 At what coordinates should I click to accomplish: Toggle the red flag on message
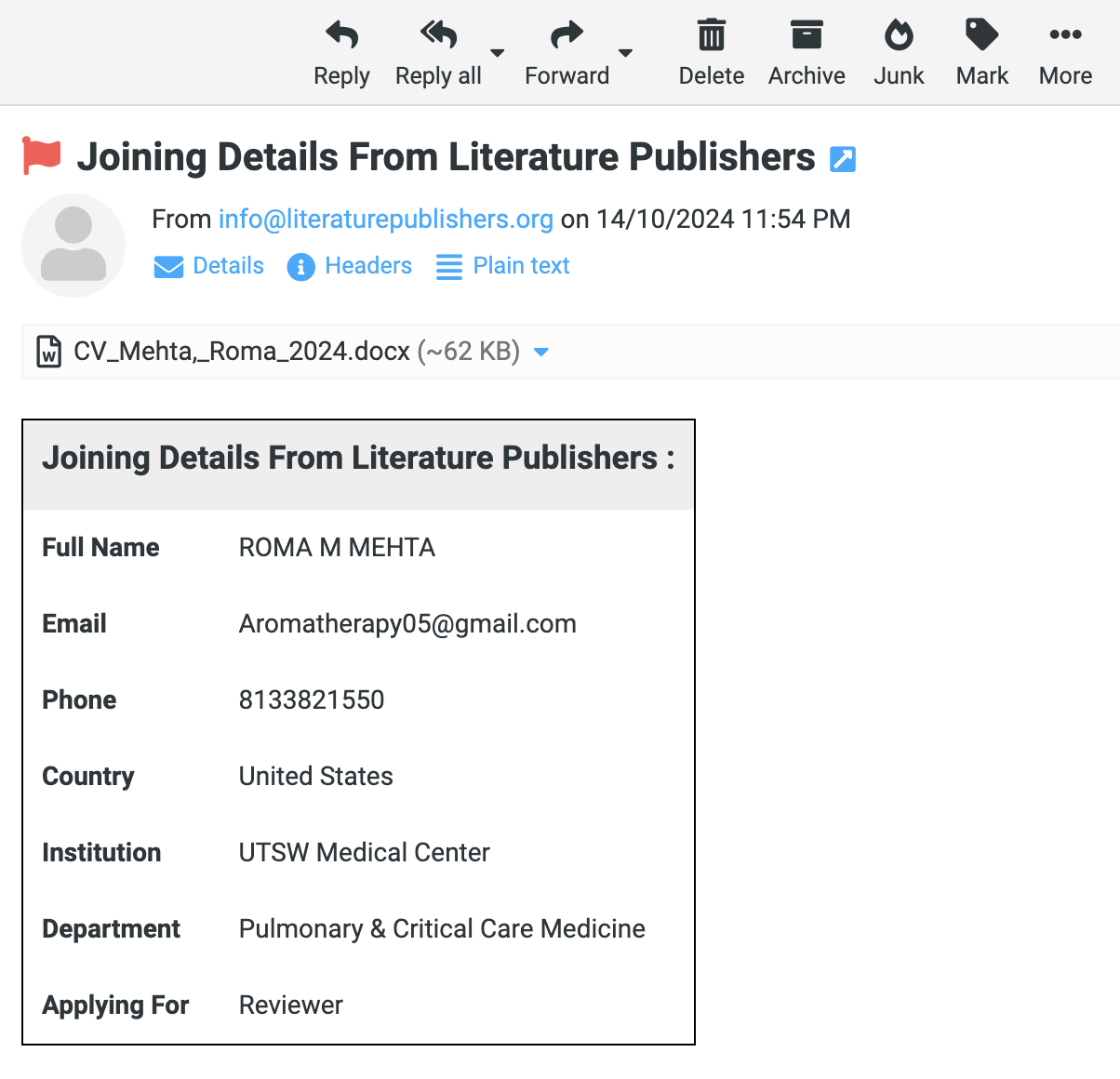click(x=42, y=156)
